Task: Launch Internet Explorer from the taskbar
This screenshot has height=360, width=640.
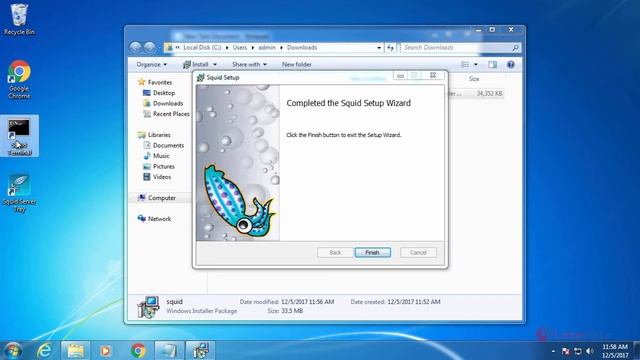Action: click(44, 351)
